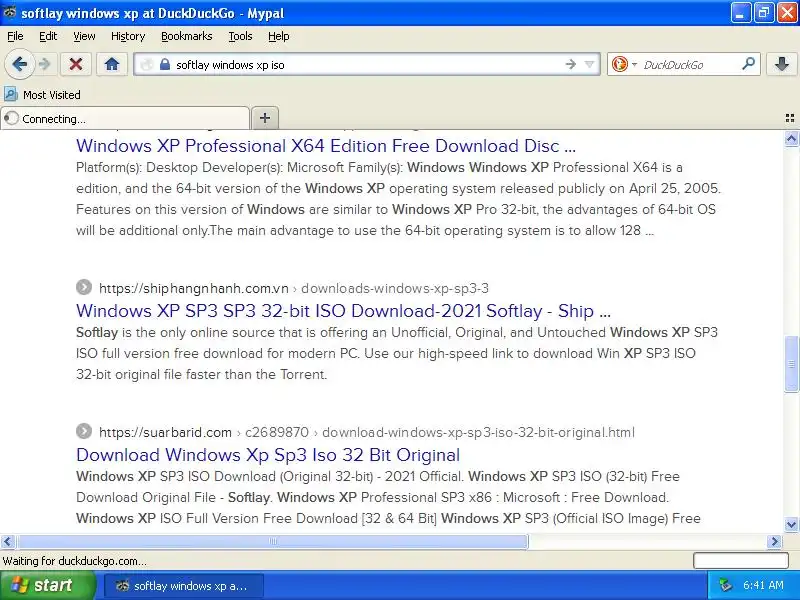Open the Home page button

pos(112,64)
